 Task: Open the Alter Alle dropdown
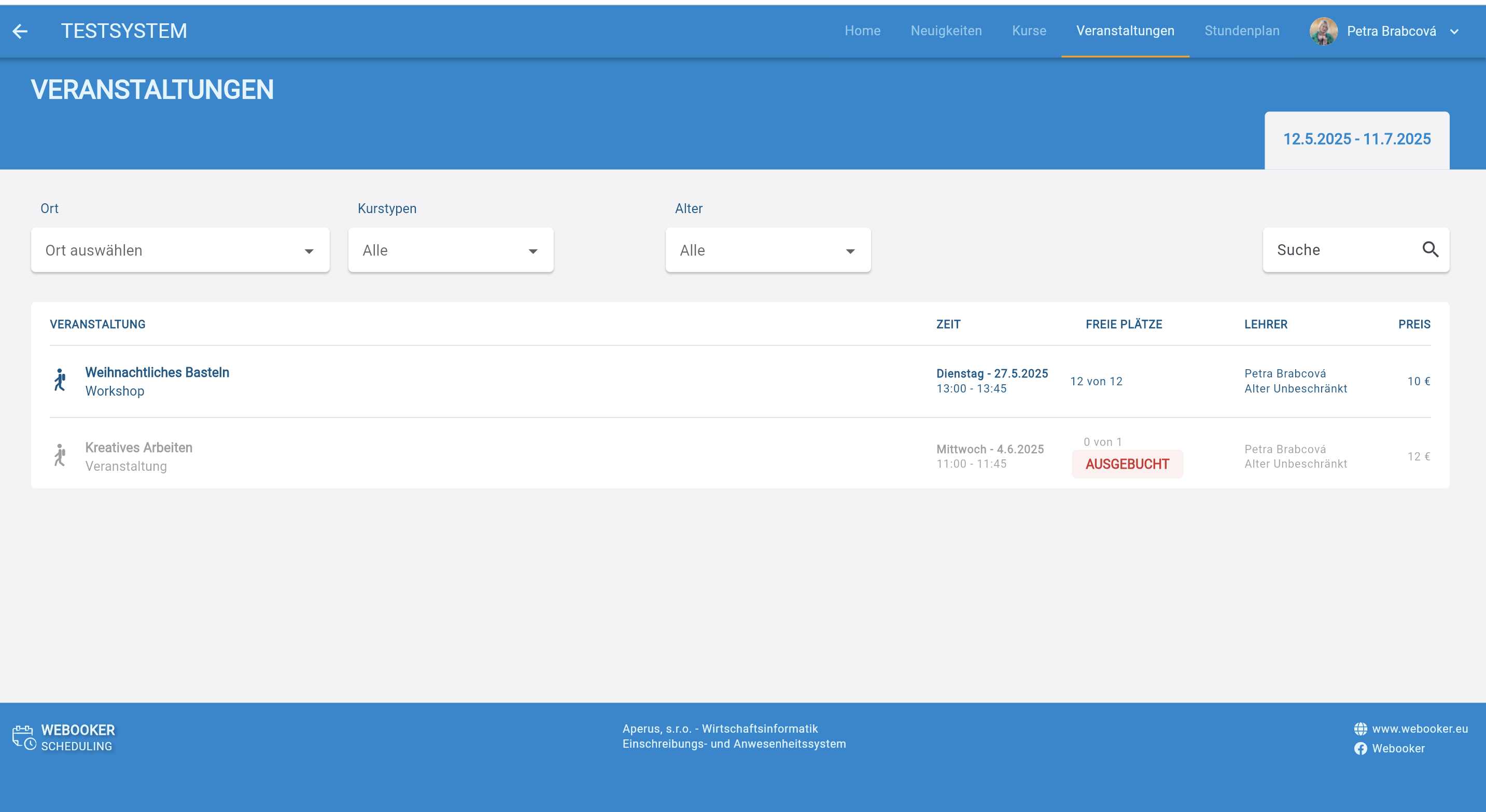coord(767,250)
